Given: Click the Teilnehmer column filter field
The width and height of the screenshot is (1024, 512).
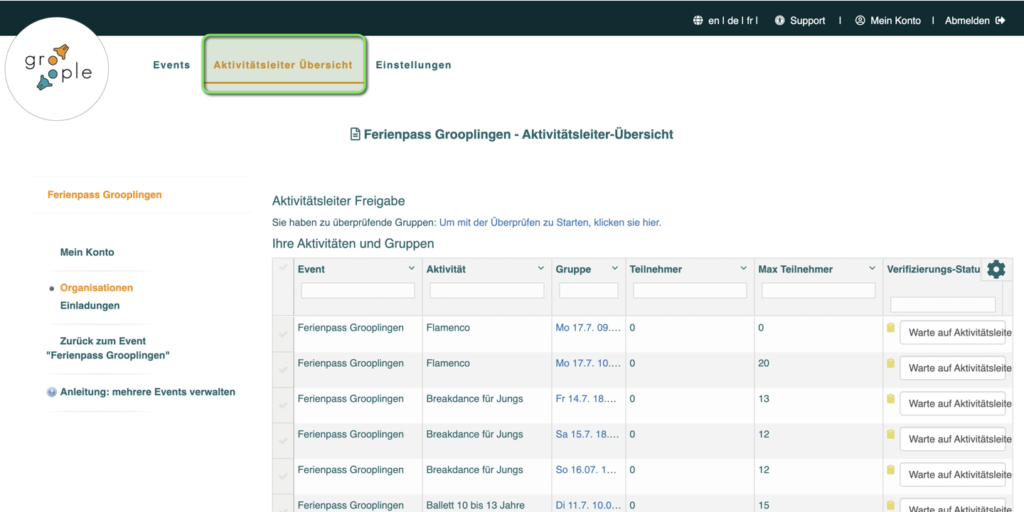Looking at the screenshot, I should pos(690,291).
